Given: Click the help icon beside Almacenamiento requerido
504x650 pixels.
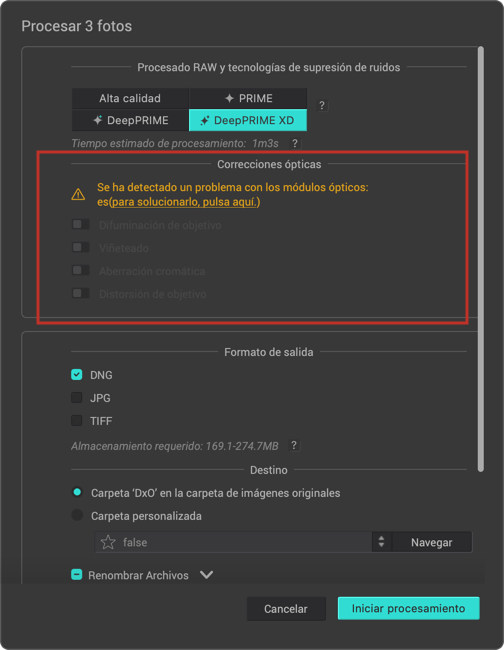Looking at the screenshot, I should click(x=294, y=446).
